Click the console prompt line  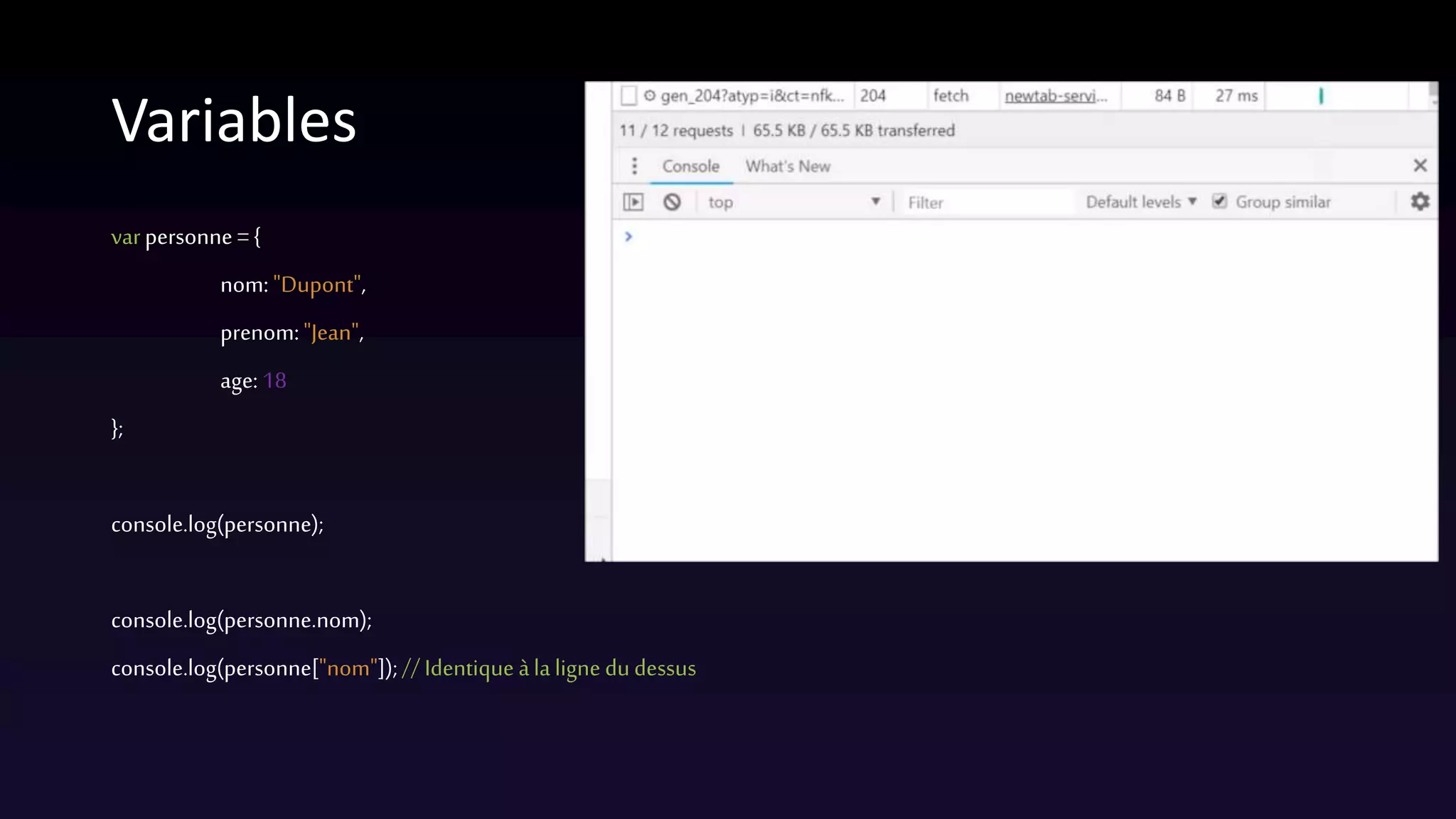point(1024,237)
